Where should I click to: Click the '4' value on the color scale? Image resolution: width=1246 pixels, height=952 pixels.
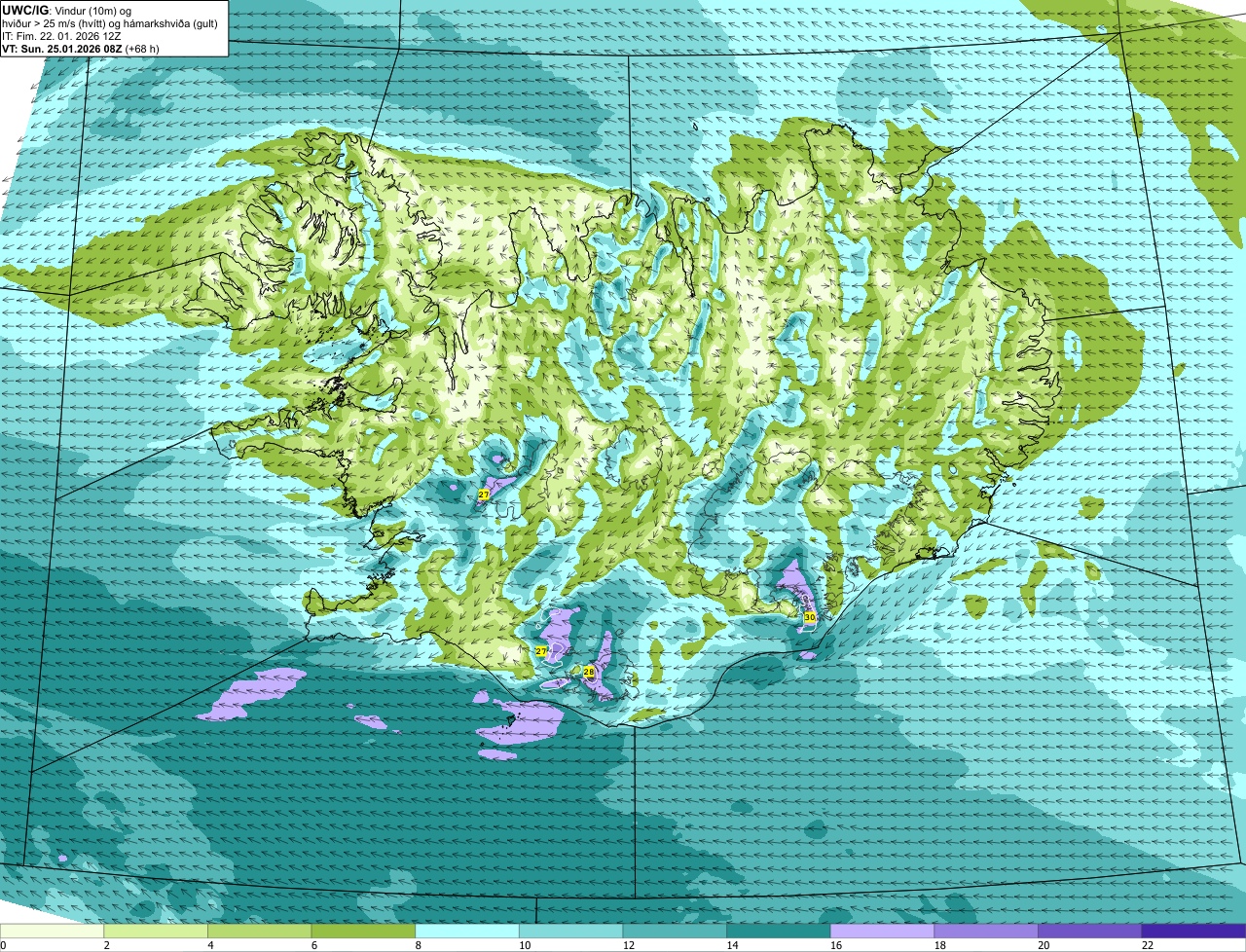(x=210, y=945)
